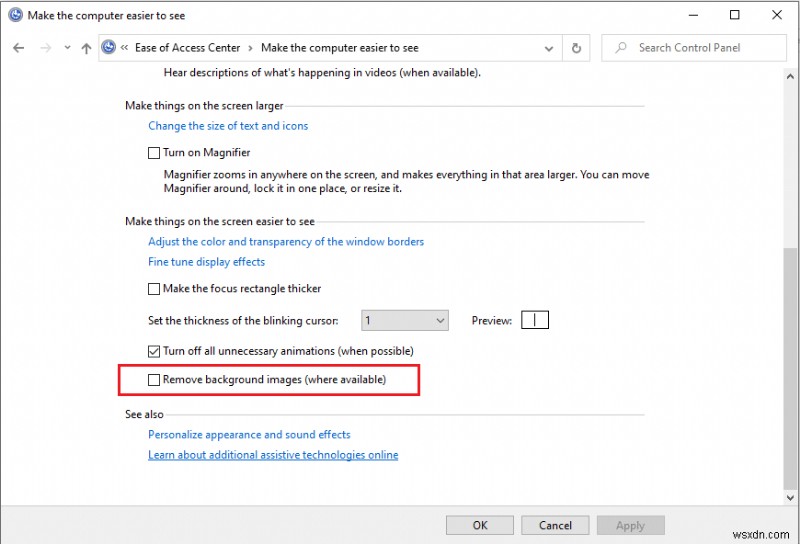Click the search magnifier icon
Viewport: 800px width, 544px height.
(x=621, y=48)
